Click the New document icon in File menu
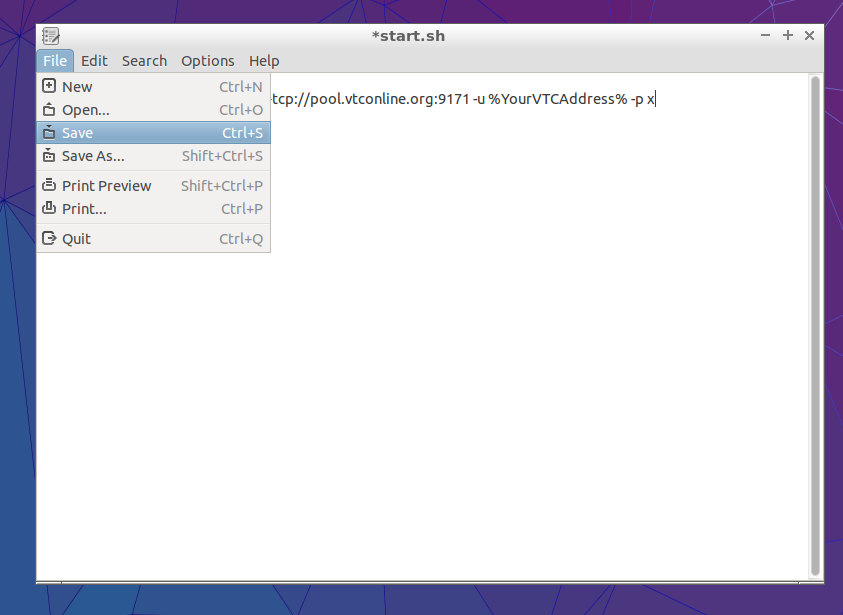The width and height of the screenshot is (843, 615). point(49,87)
